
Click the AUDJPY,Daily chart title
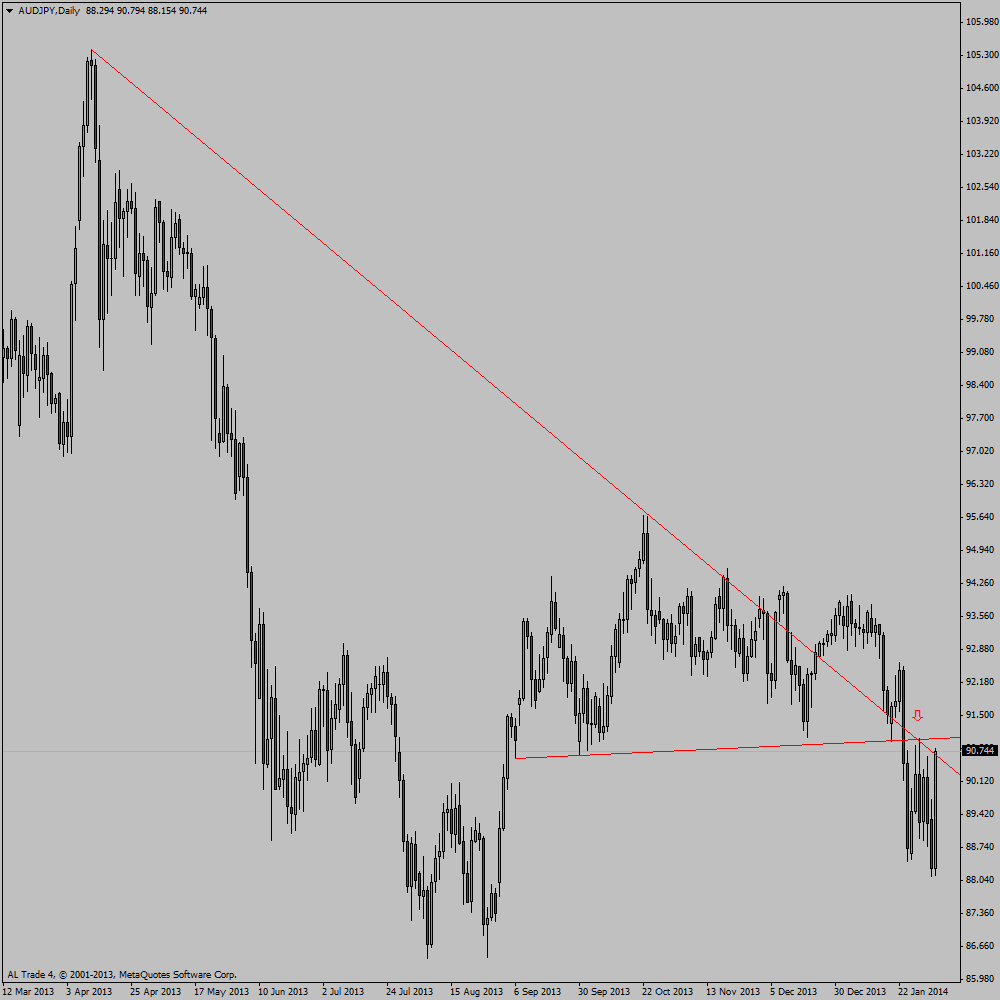click(x=49, y=11)
